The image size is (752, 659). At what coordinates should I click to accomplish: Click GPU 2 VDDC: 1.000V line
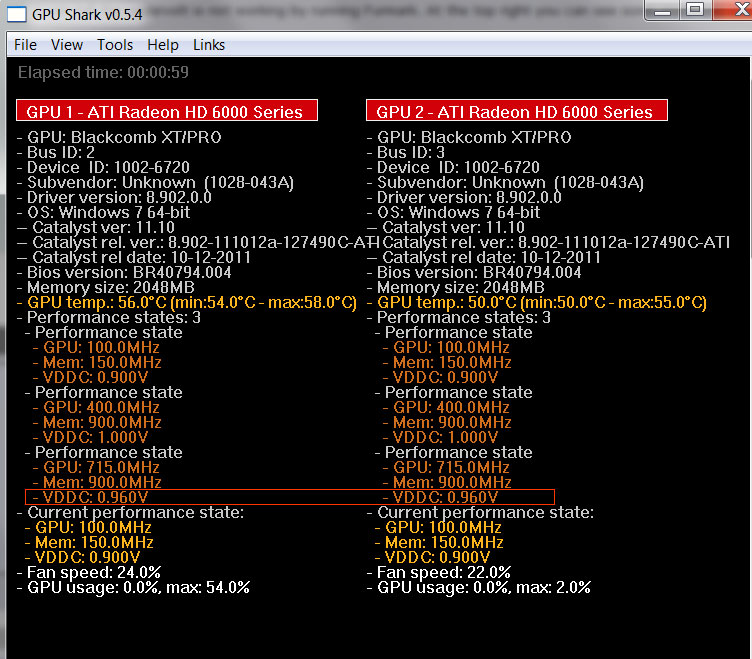(x=441, y=437)
